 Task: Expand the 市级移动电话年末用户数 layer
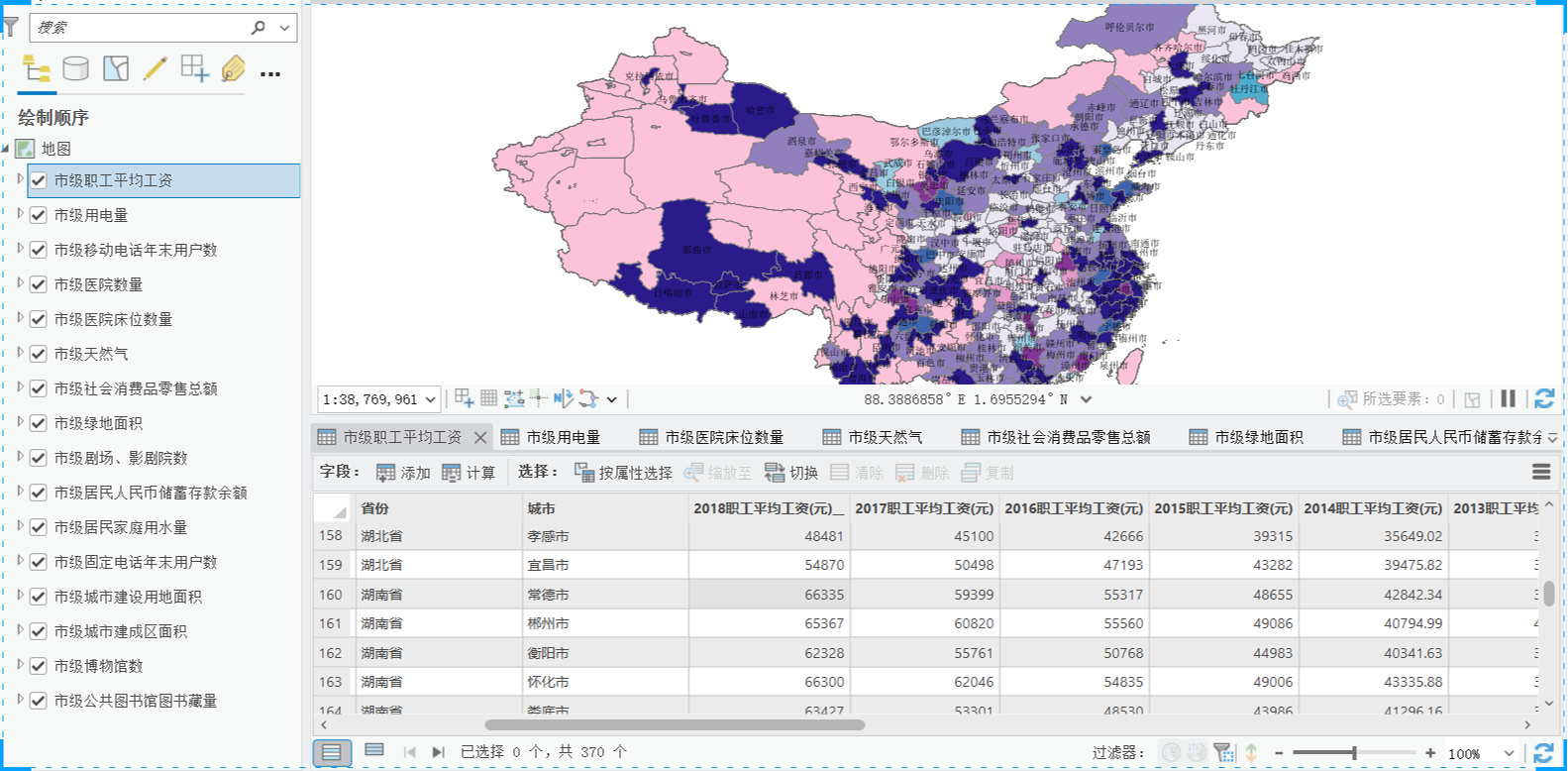(20, 249)
